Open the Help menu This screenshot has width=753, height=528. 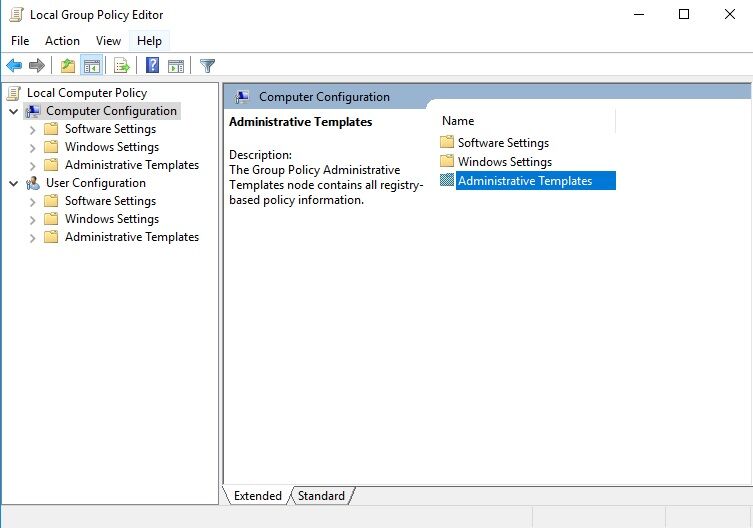click(149, 41)
